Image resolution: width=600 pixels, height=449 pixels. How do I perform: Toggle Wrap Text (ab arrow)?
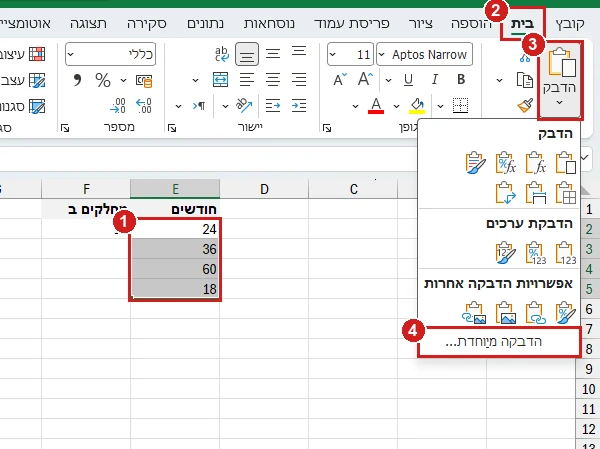(222, 54)
